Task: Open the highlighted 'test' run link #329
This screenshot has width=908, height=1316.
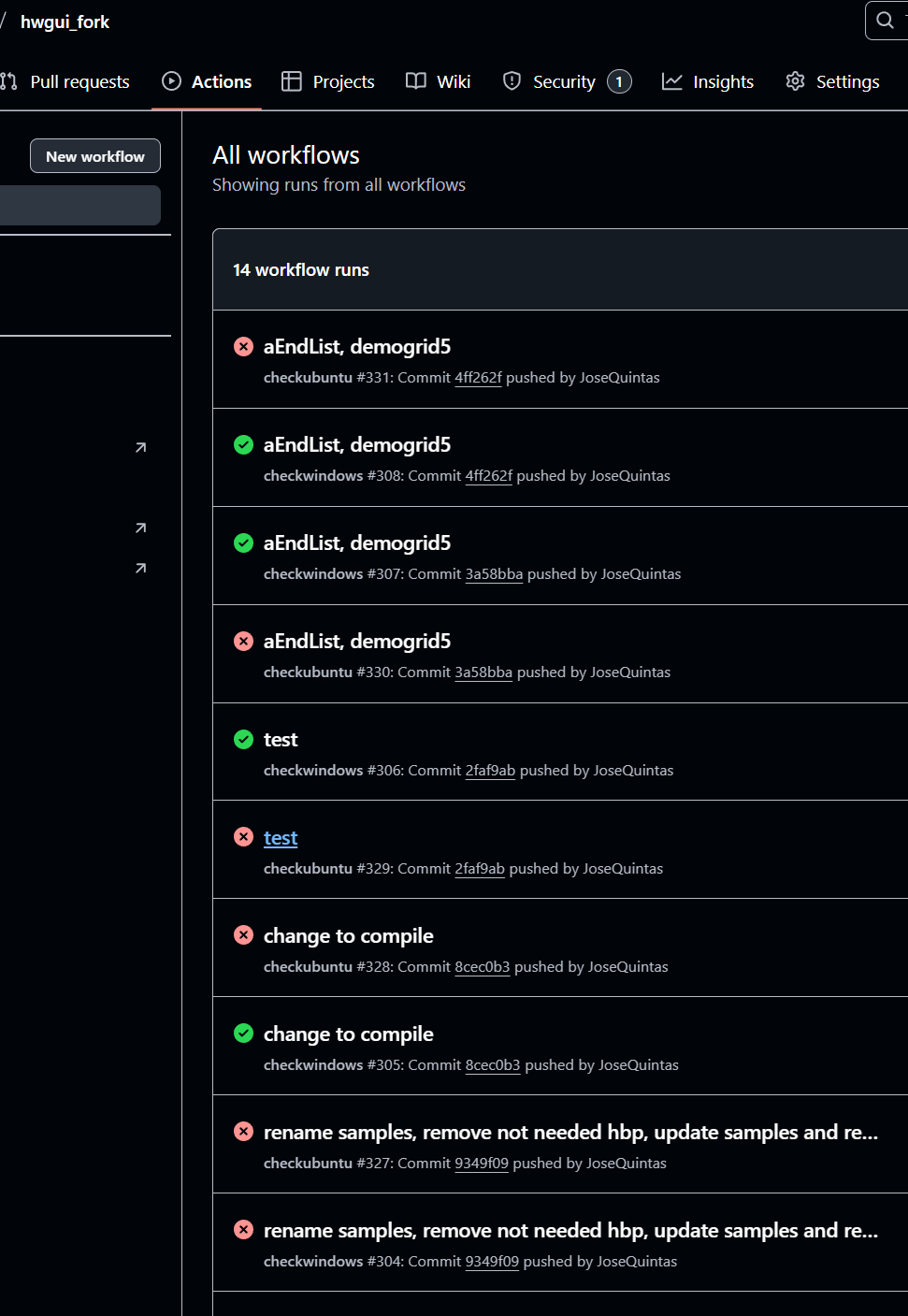Action: point(281,838)
